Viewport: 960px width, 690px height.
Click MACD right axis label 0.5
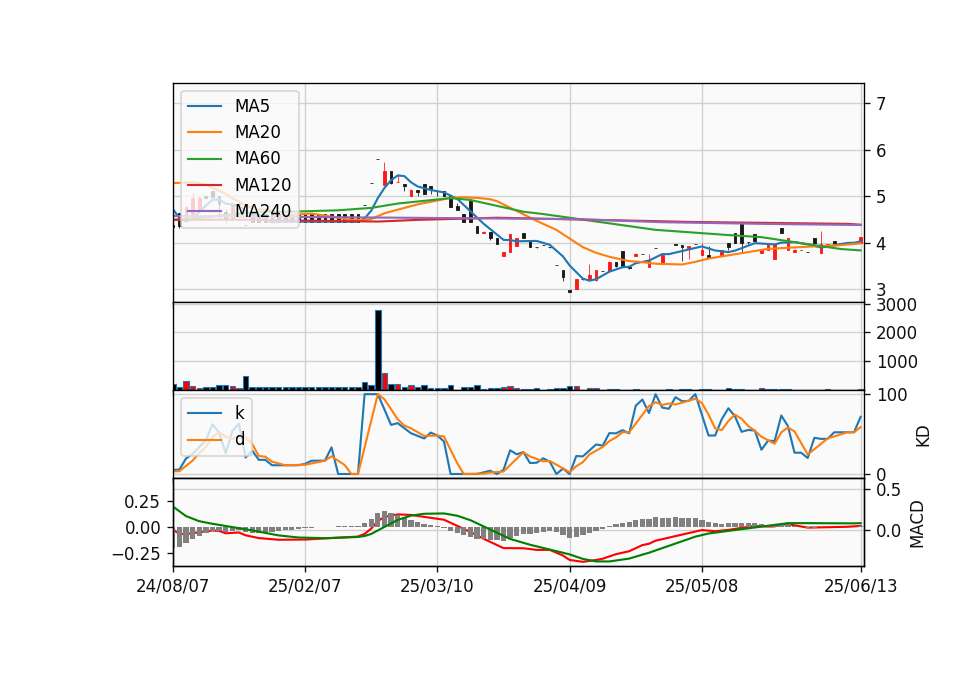tap(888, 490)
